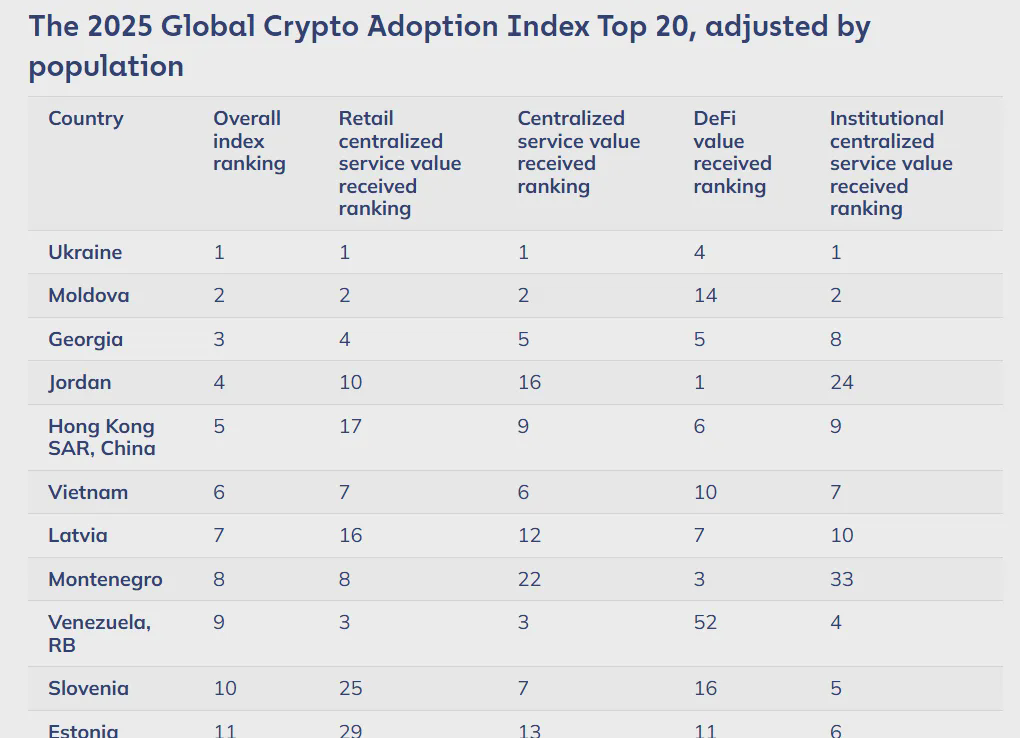The width and height of the screenshot is (1020, 738).
Task: Click the Hong Kong SAR, China cell
Action: pyautogui.click(x=102, y=437)
